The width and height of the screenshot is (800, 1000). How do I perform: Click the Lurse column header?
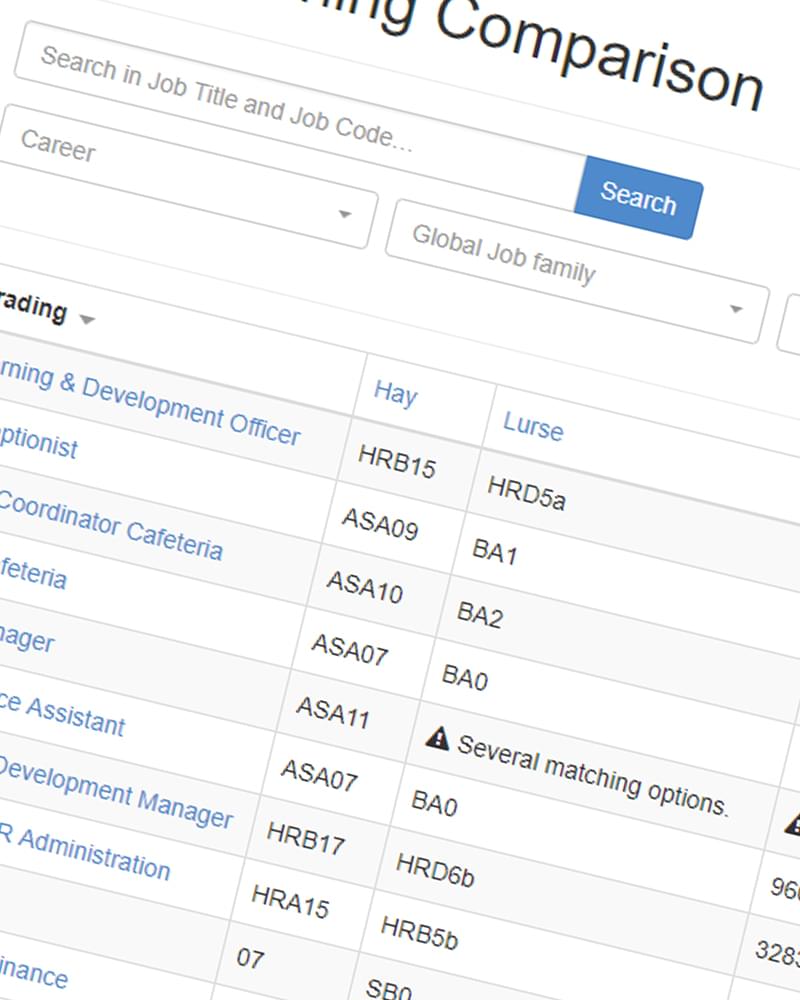[x=533, y=425]
